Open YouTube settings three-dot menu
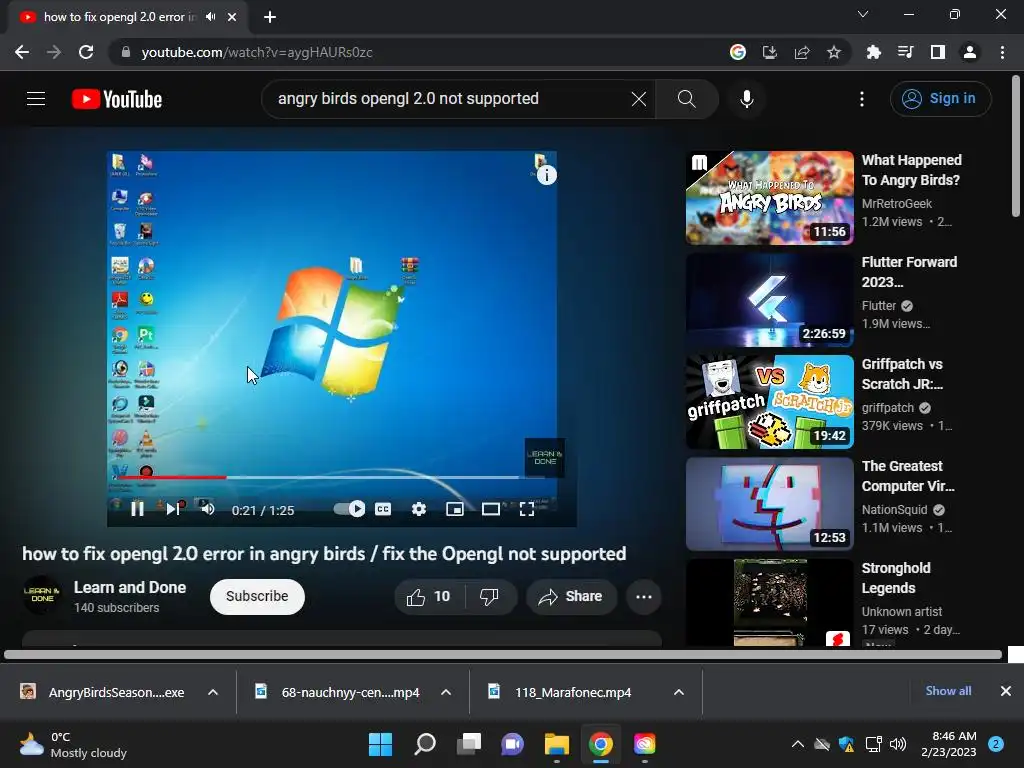1024x768 pixels. [x=862, y=99]
